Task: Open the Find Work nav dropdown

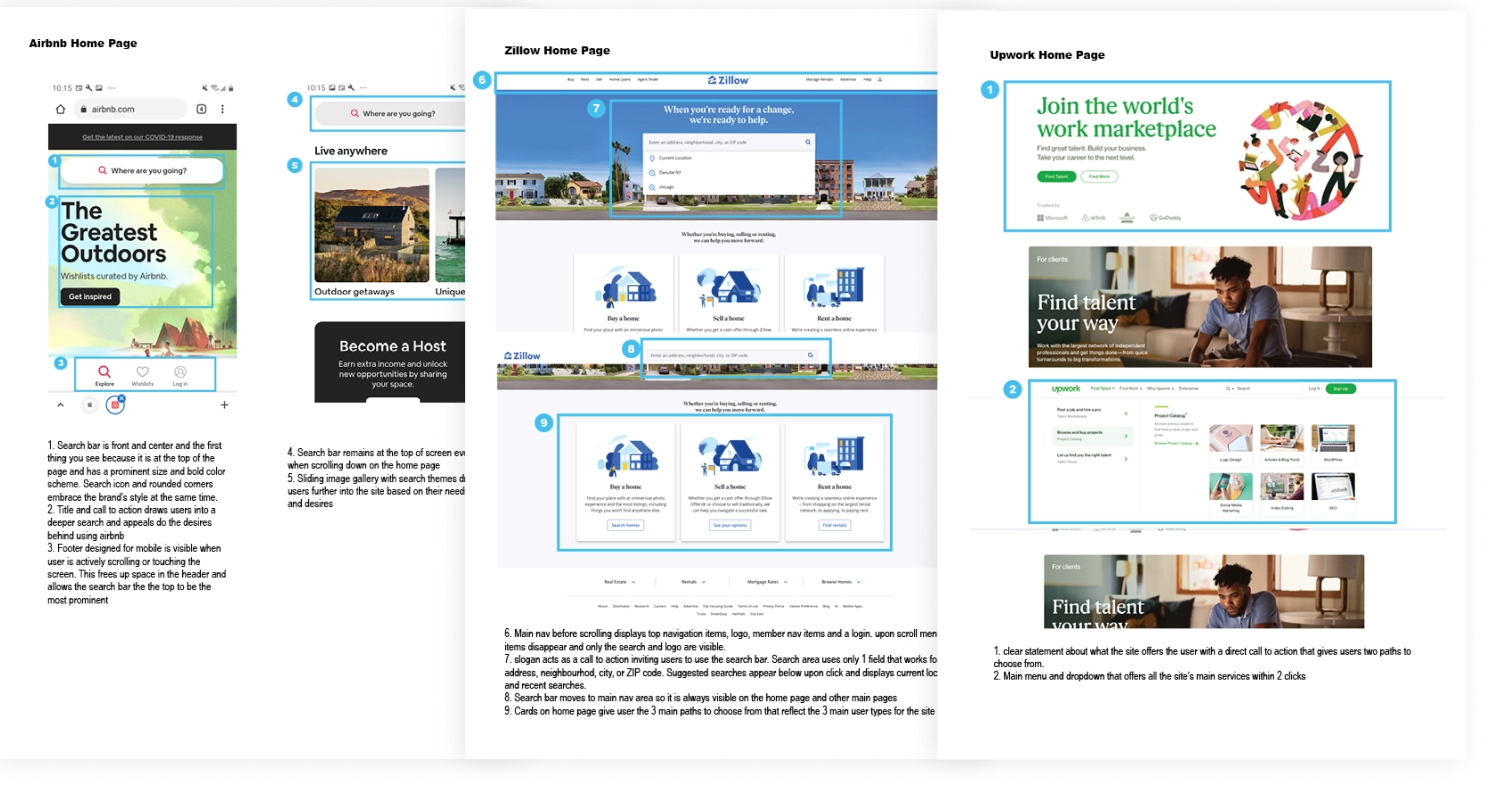Action: 1131,388
